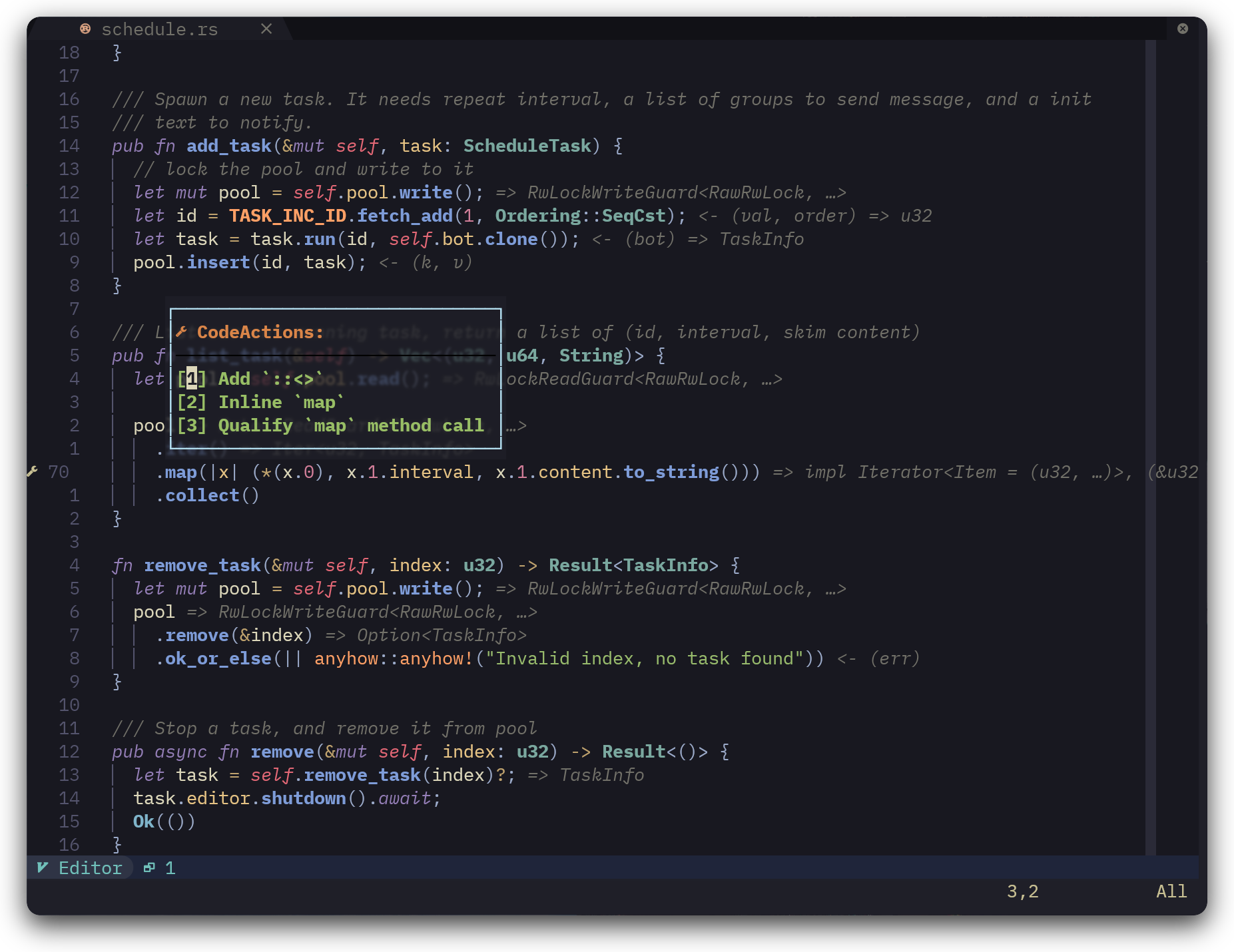
Task: Click the Rust file icon beside schedule.rs
Action: 85,29
